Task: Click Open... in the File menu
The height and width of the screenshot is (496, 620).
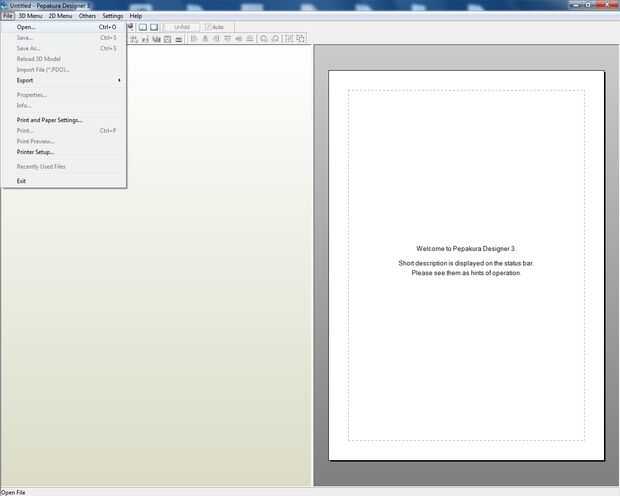Action: (64, 27)
